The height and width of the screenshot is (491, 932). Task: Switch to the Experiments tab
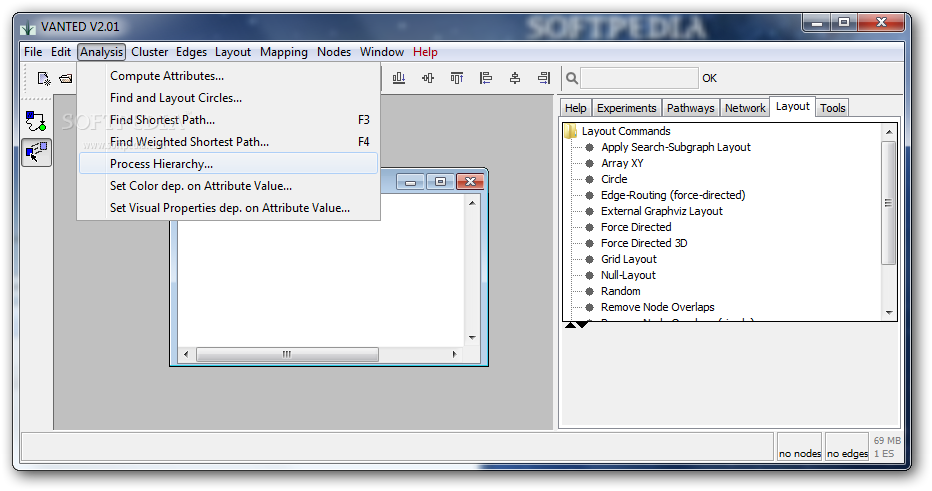(x=626, y=108)
